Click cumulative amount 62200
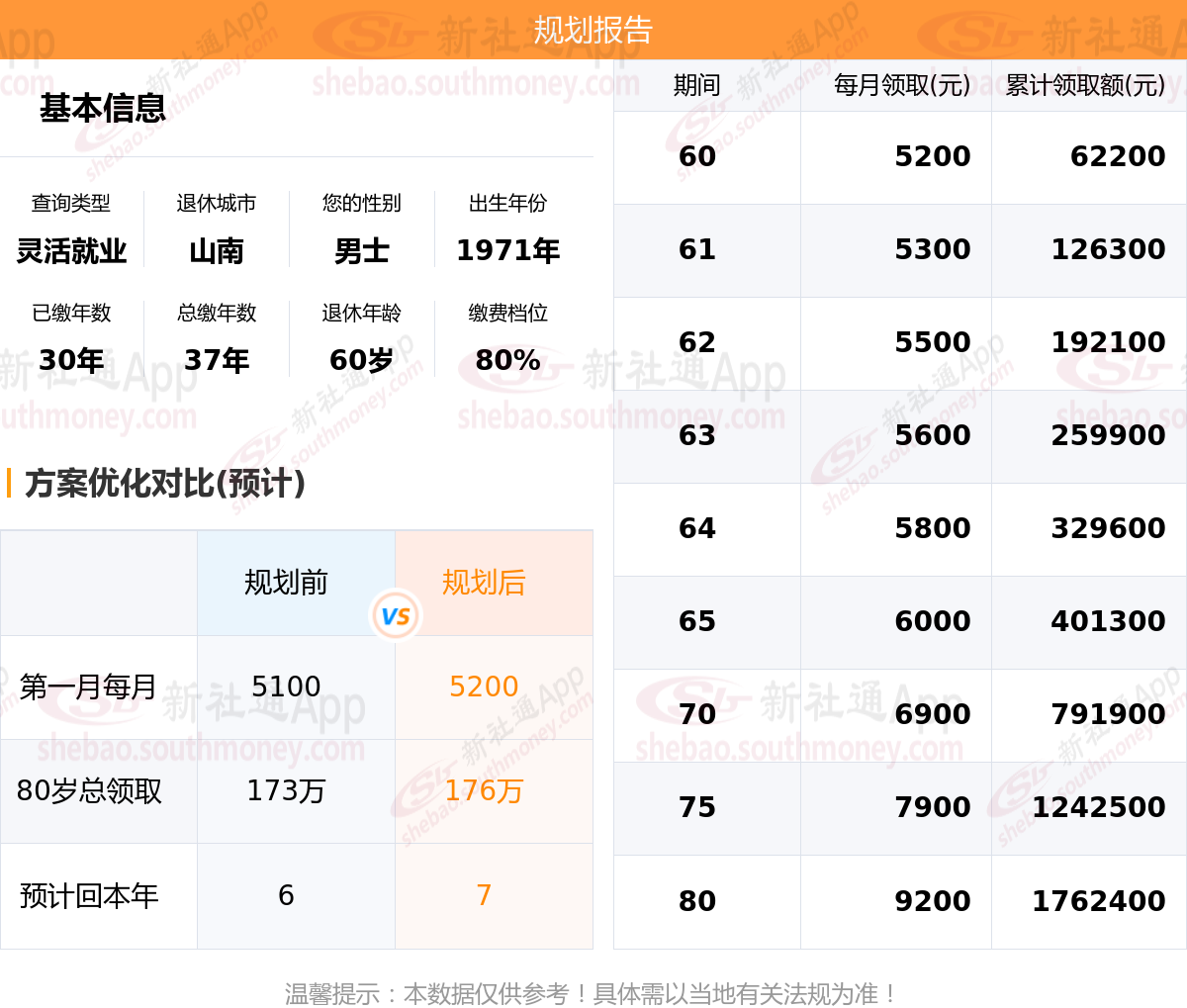This screenshot has width=1187, height=1008. (1118, 156)
